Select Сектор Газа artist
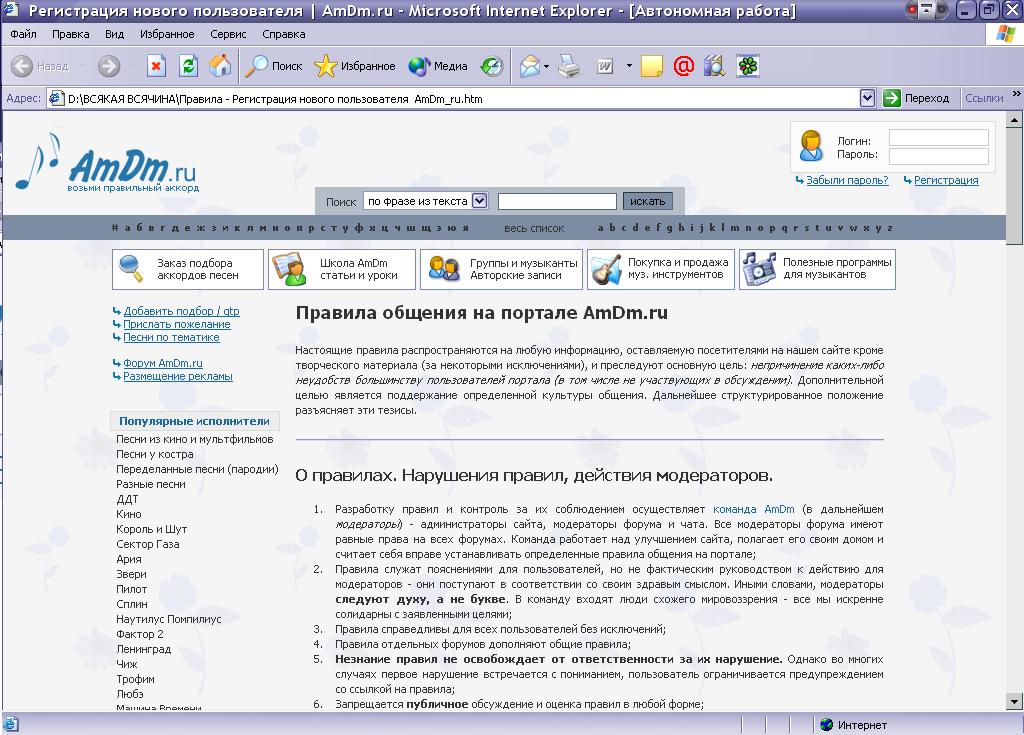 (148, 544)
